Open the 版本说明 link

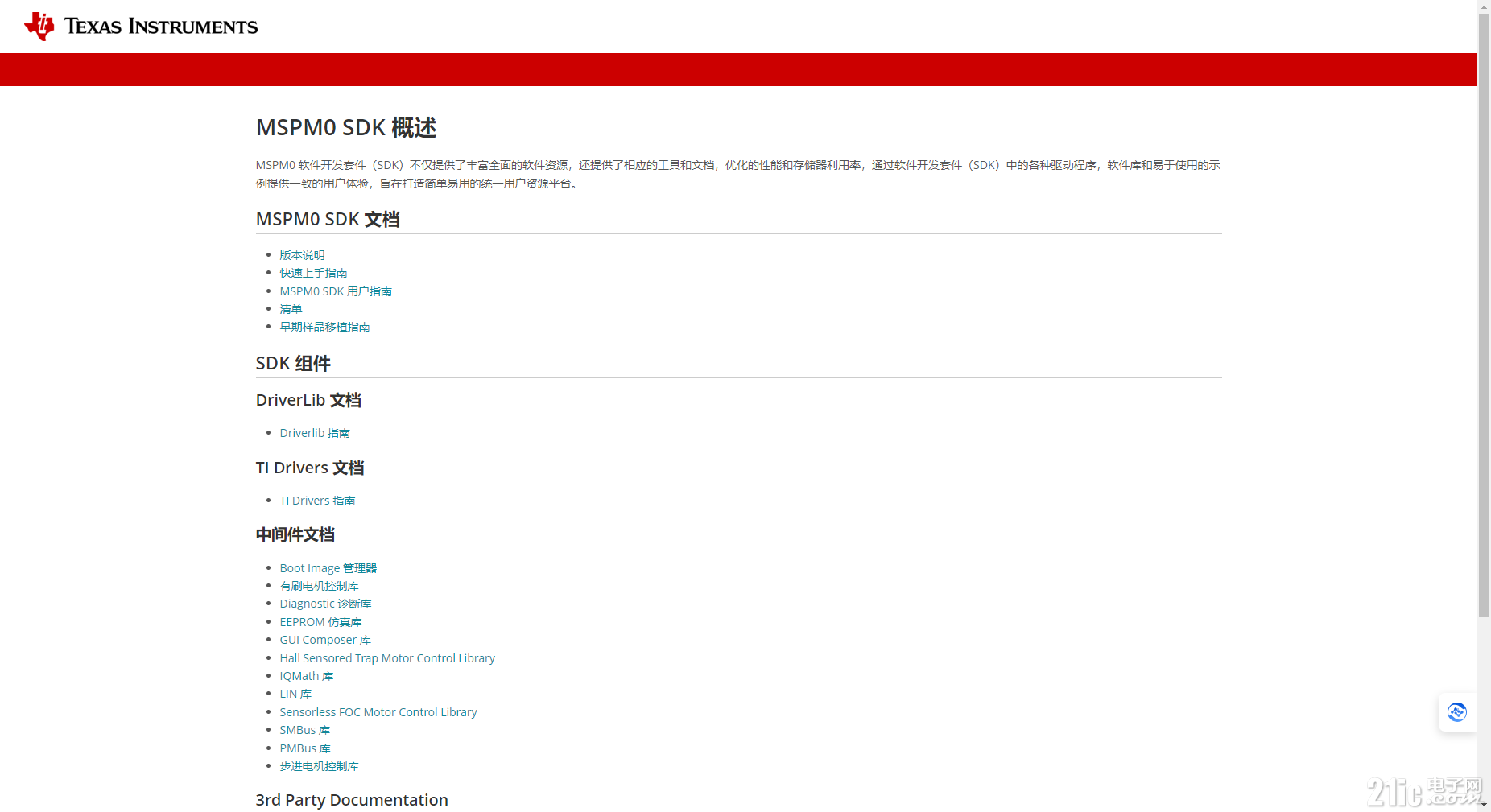pos(302,255)
